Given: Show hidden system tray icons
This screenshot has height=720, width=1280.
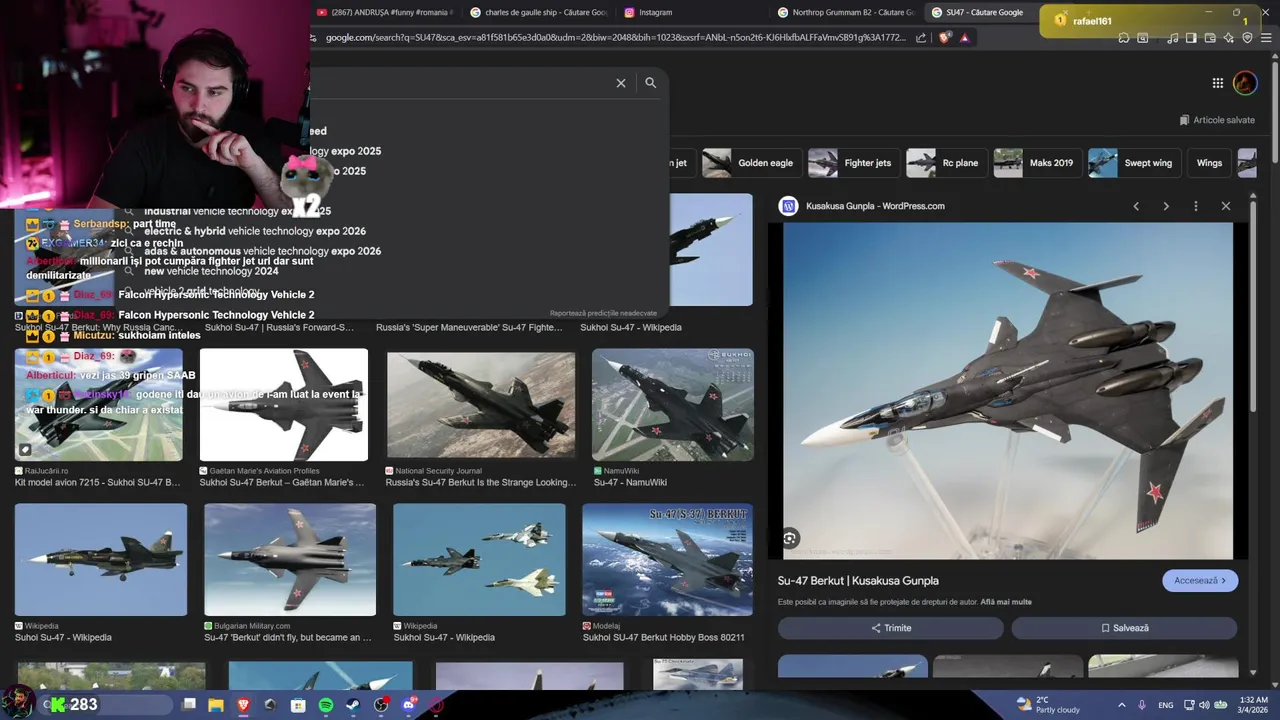Looking at the screenshot, I should pyautogui.click(x=1121, y=705).
